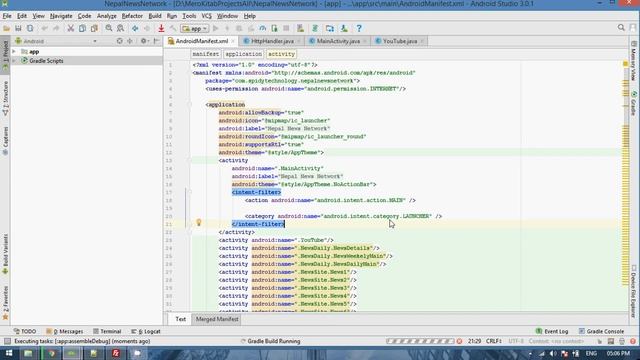The height and width of the screenshot is (360, 640).
Task: Fold the application tag in gutter
Action: click(x=189, y=104)
